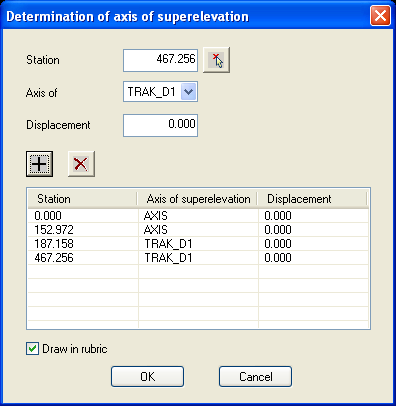Dismiss dialog using Cancel button

[255, 377]
